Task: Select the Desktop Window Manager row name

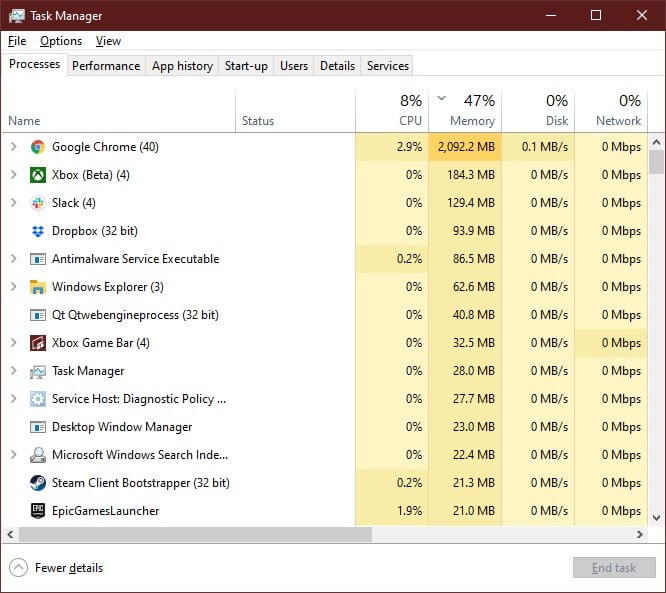Action: [122, 427]
